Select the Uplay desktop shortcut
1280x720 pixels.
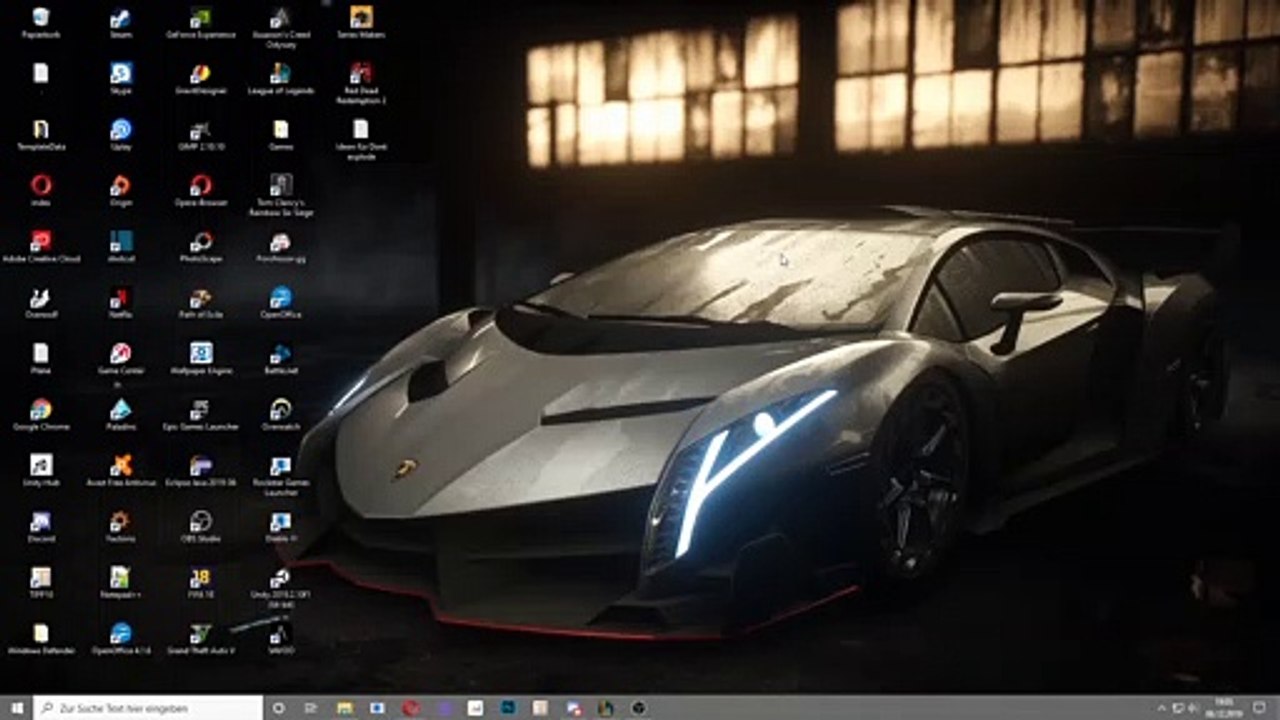[x=121, y=134]
